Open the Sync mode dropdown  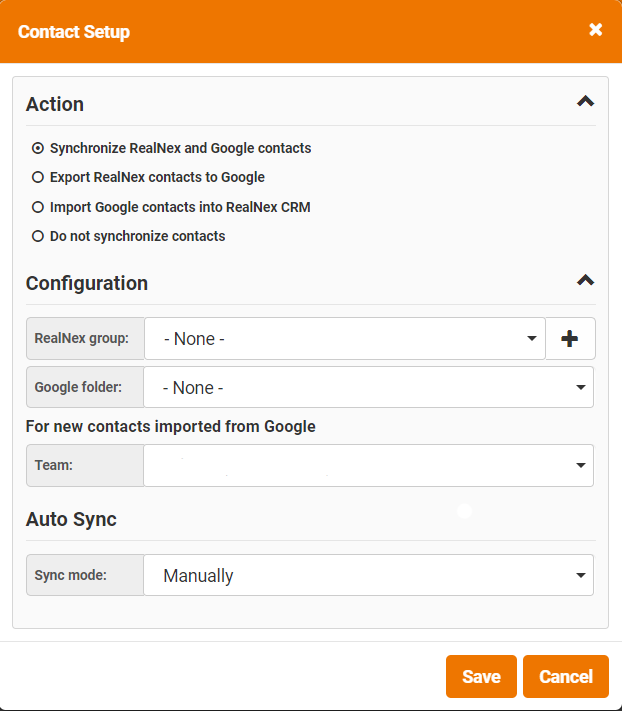(x=368, y=575)
